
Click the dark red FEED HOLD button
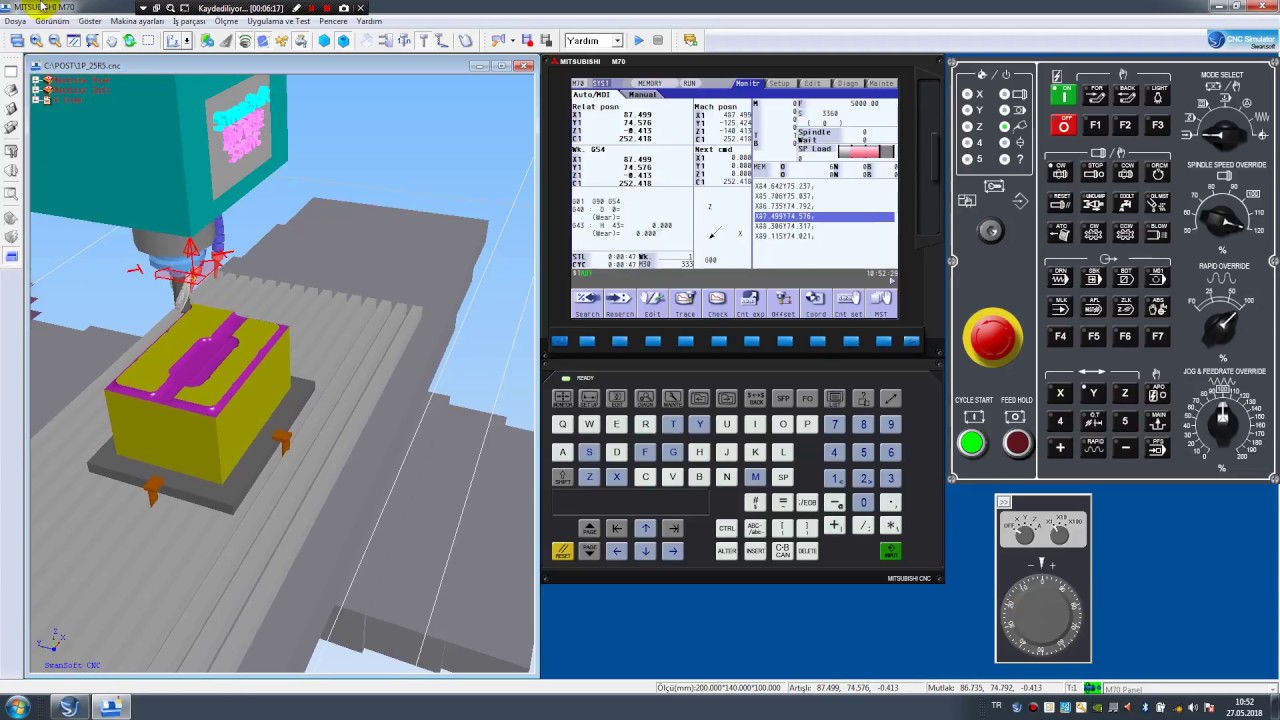pos(1017,443)
